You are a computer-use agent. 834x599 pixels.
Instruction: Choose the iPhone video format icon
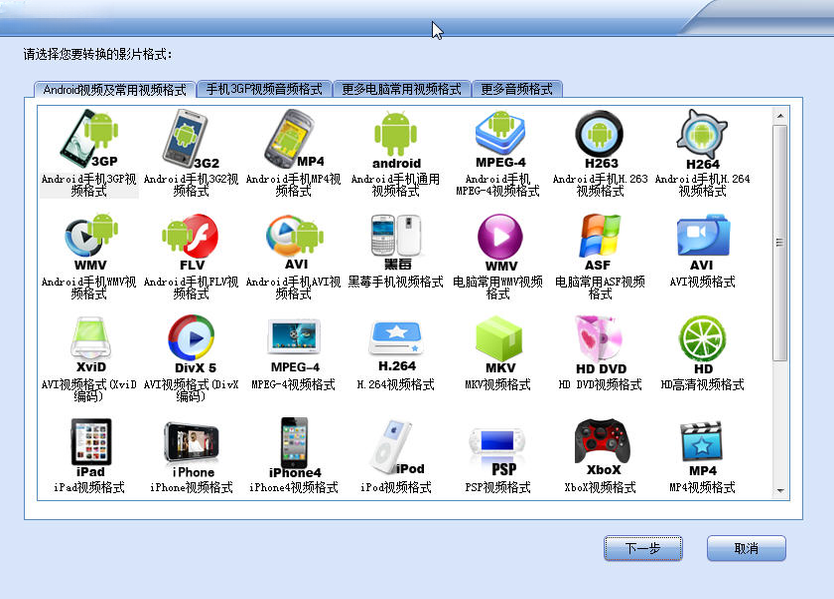[191, 450]
